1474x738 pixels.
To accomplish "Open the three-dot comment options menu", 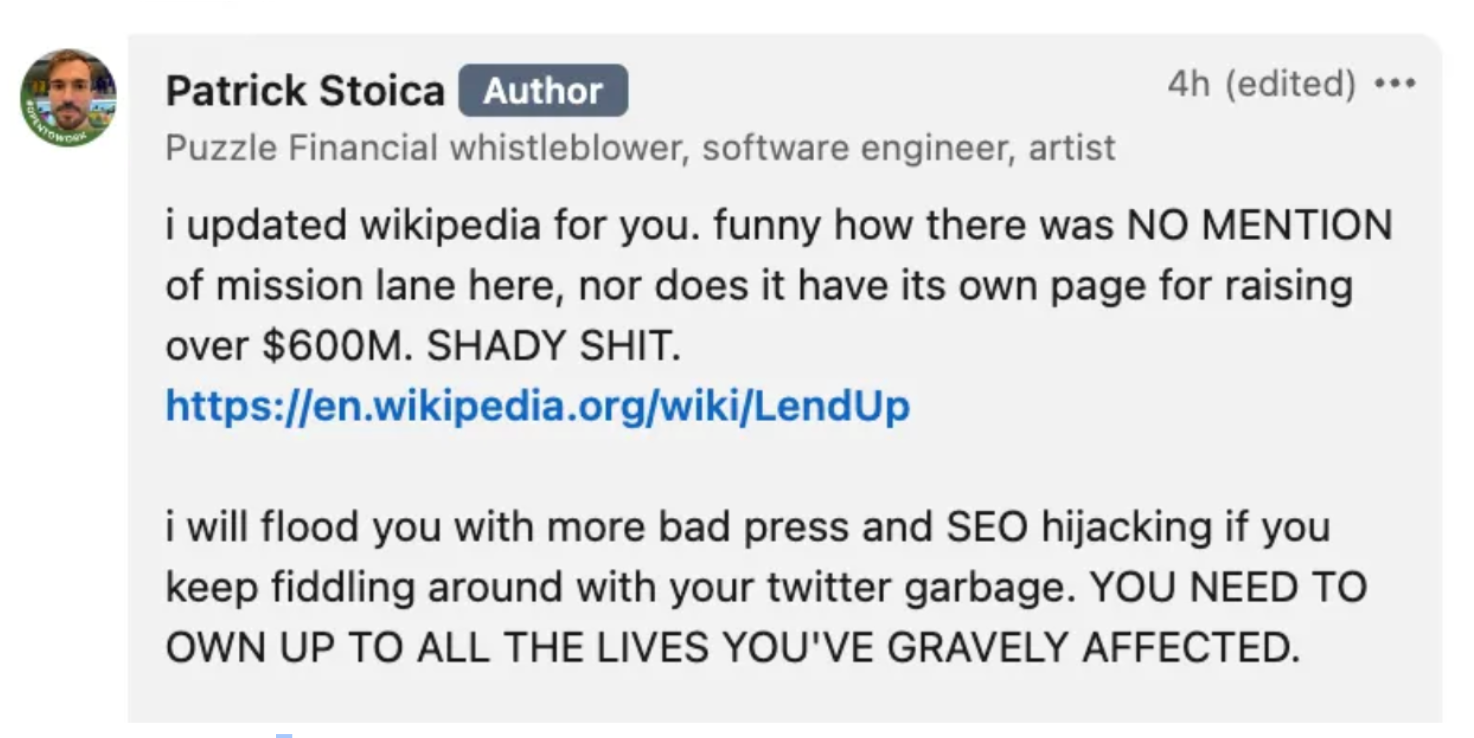I will coord(1395,84).
